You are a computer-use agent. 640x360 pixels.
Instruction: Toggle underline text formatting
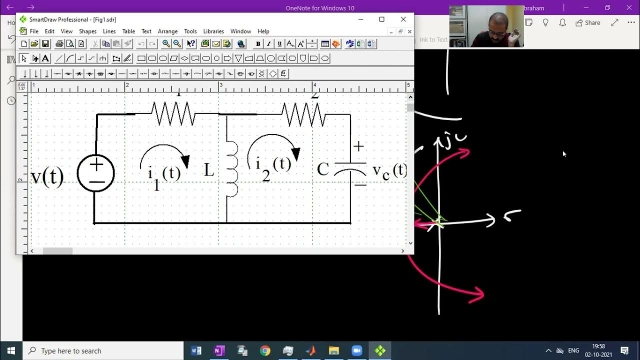[x=279, y=44]
